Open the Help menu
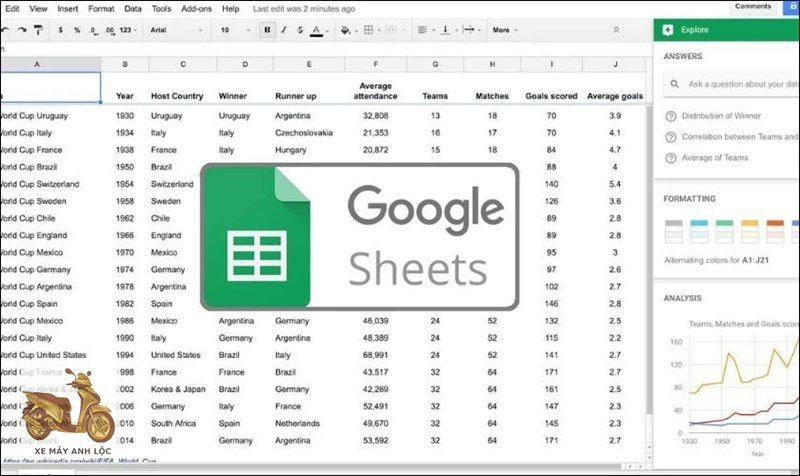The height and width of the screenshot is (476, 800). (231, 9)
